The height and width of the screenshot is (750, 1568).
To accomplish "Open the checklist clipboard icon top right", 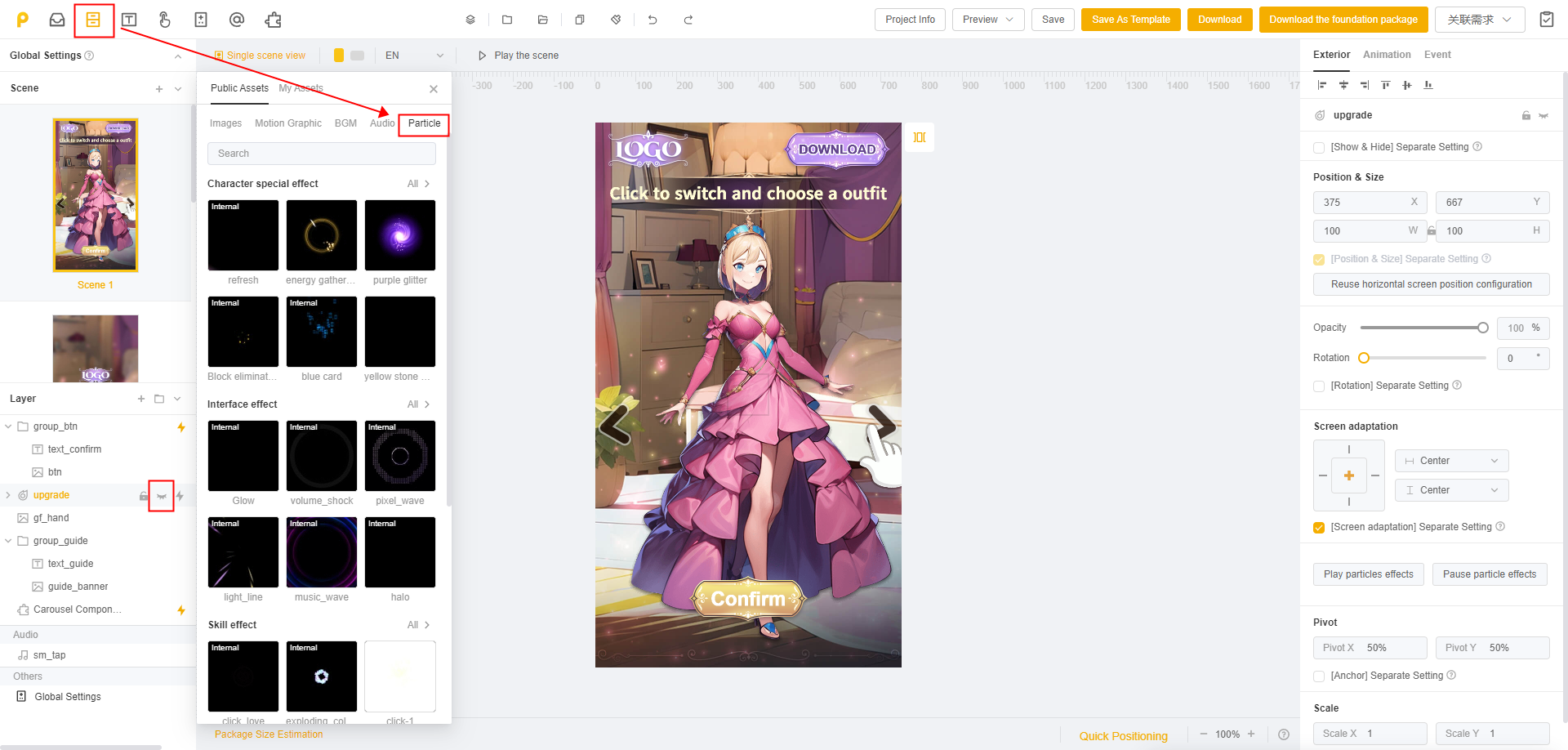I will click(1547, 20).
